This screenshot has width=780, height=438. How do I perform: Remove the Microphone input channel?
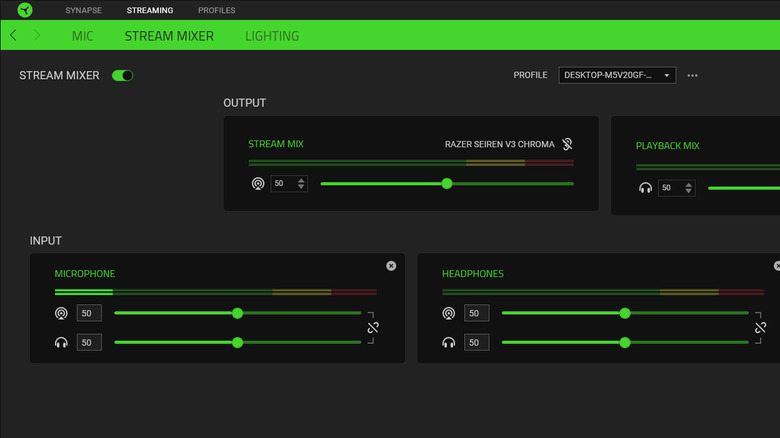[x=391, y=266]
